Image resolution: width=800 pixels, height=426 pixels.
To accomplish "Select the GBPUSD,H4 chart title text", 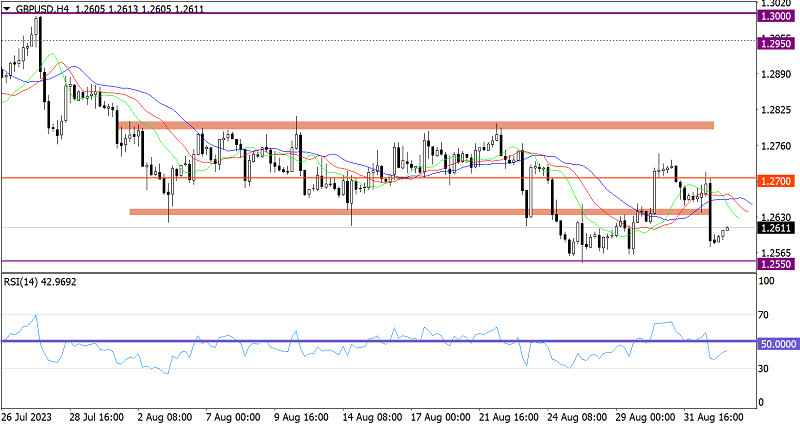I will point(42,9).
